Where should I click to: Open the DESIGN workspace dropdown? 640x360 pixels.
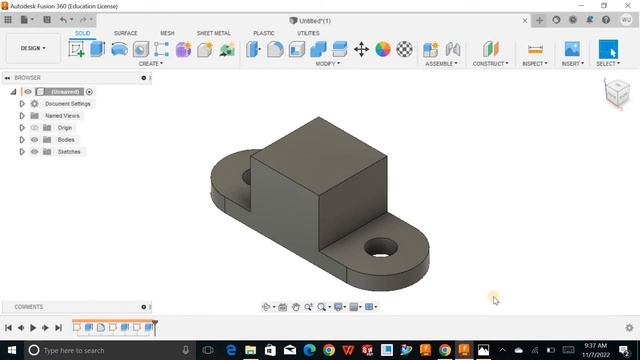point(33,48)
